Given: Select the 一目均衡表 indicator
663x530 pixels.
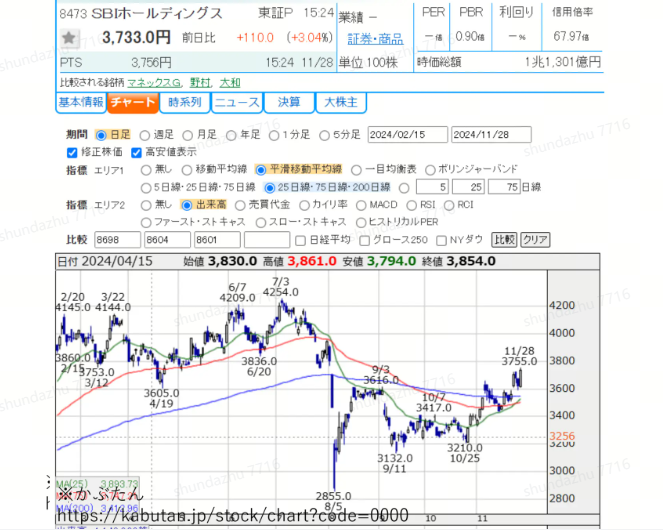Looking at the screenshot, I should 356,170.
